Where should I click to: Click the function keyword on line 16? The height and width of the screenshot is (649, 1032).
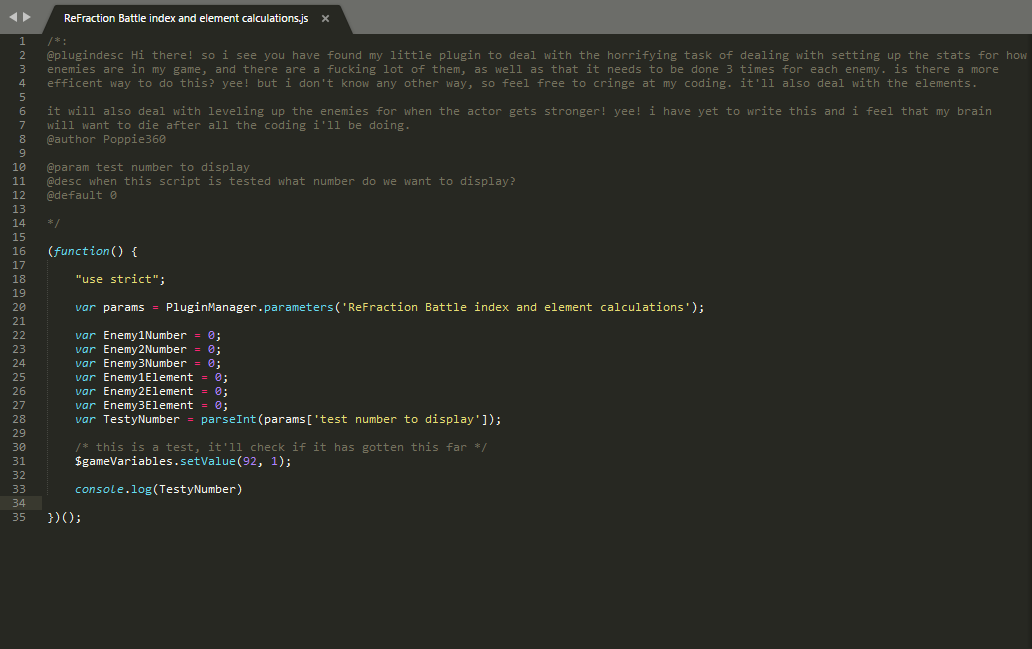click(x=82, y=251)
